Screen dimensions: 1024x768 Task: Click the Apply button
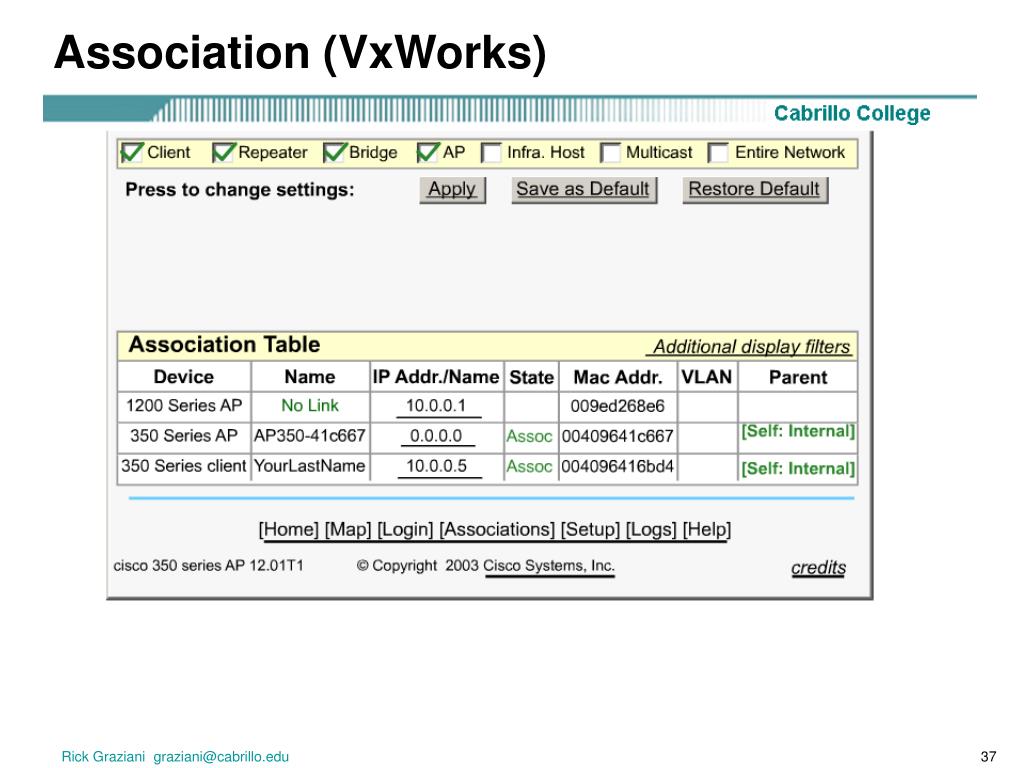[453, 190]
